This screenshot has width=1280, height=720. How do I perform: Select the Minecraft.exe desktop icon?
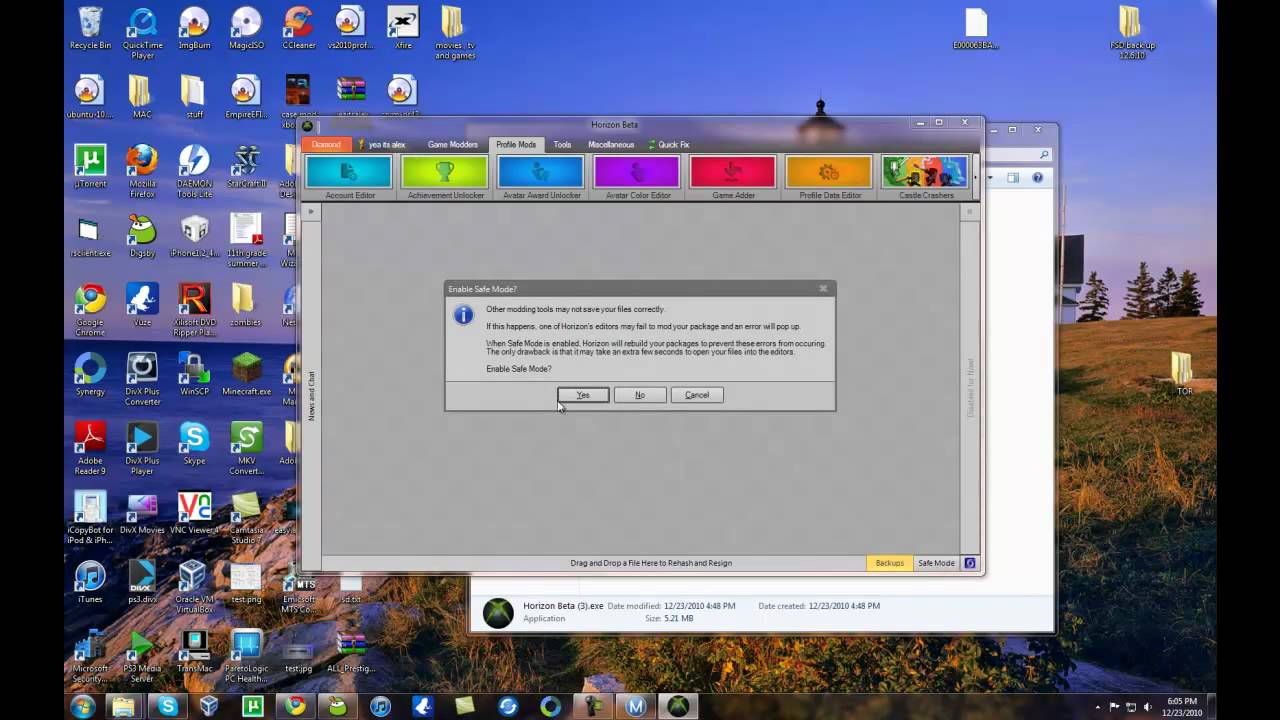coord(246,374)
